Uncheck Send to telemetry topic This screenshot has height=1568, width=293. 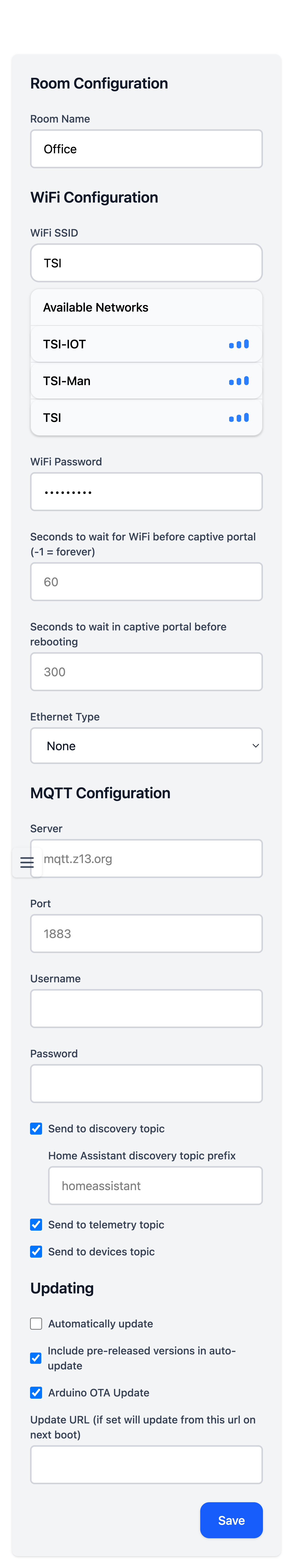pos(36,1224)
